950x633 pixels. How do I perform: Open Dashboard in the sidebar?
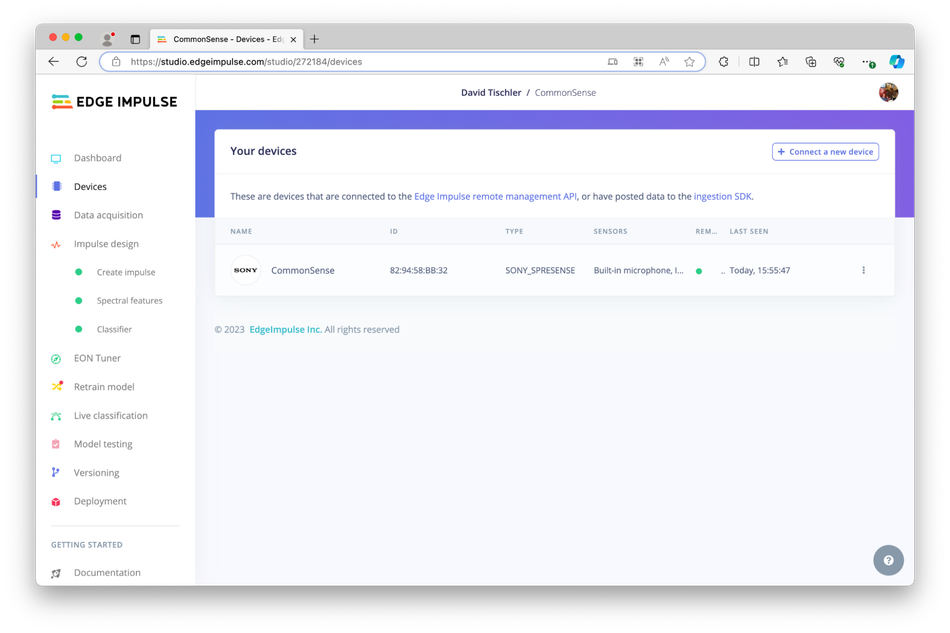tap(98, 158)
